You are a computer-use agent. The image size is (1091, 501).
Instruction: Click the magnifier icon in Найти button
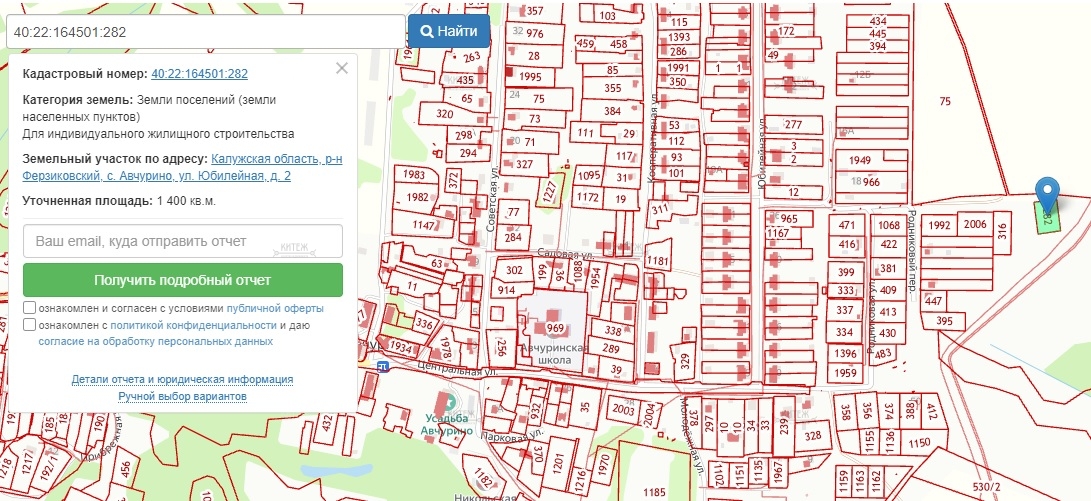[x=427, y=31]
